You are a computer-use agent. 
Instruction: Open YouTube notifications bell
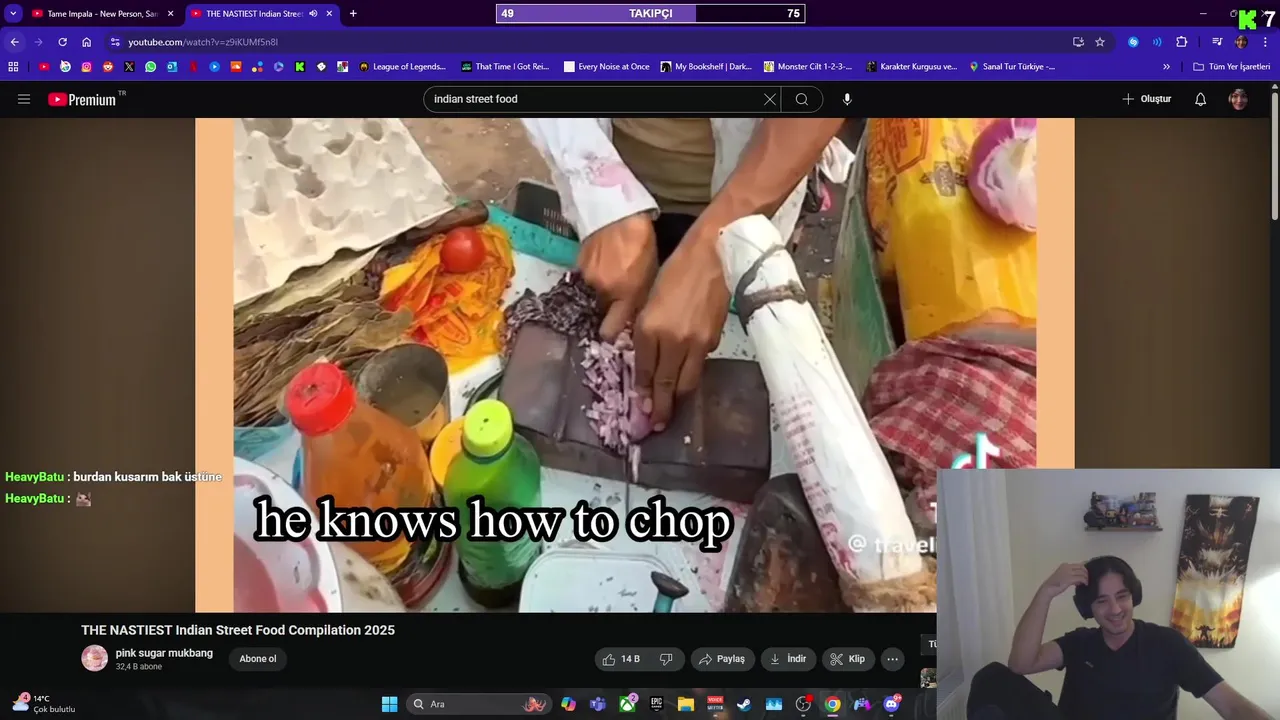click(x=1201, y=99)
